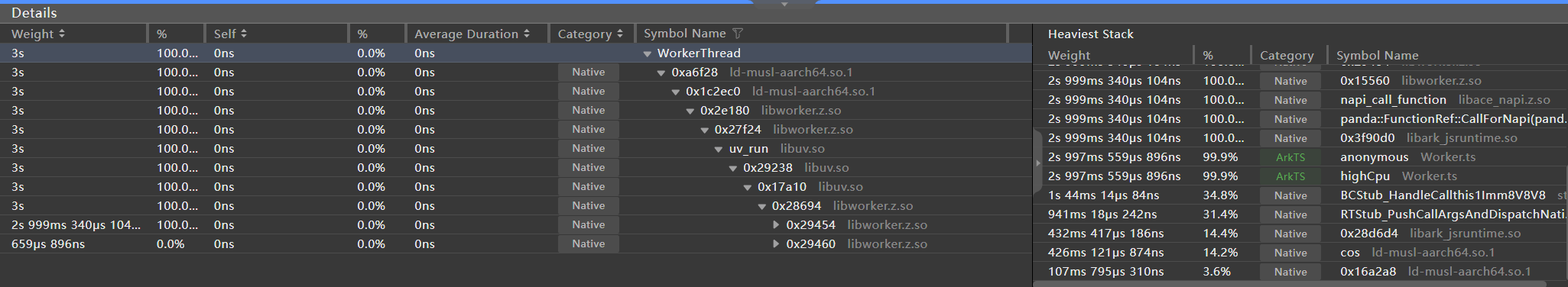This screenshot has height=287, width=1568.
Task: Collapse the 0x2e180 libworker node
Action: (x=690, y=111)
